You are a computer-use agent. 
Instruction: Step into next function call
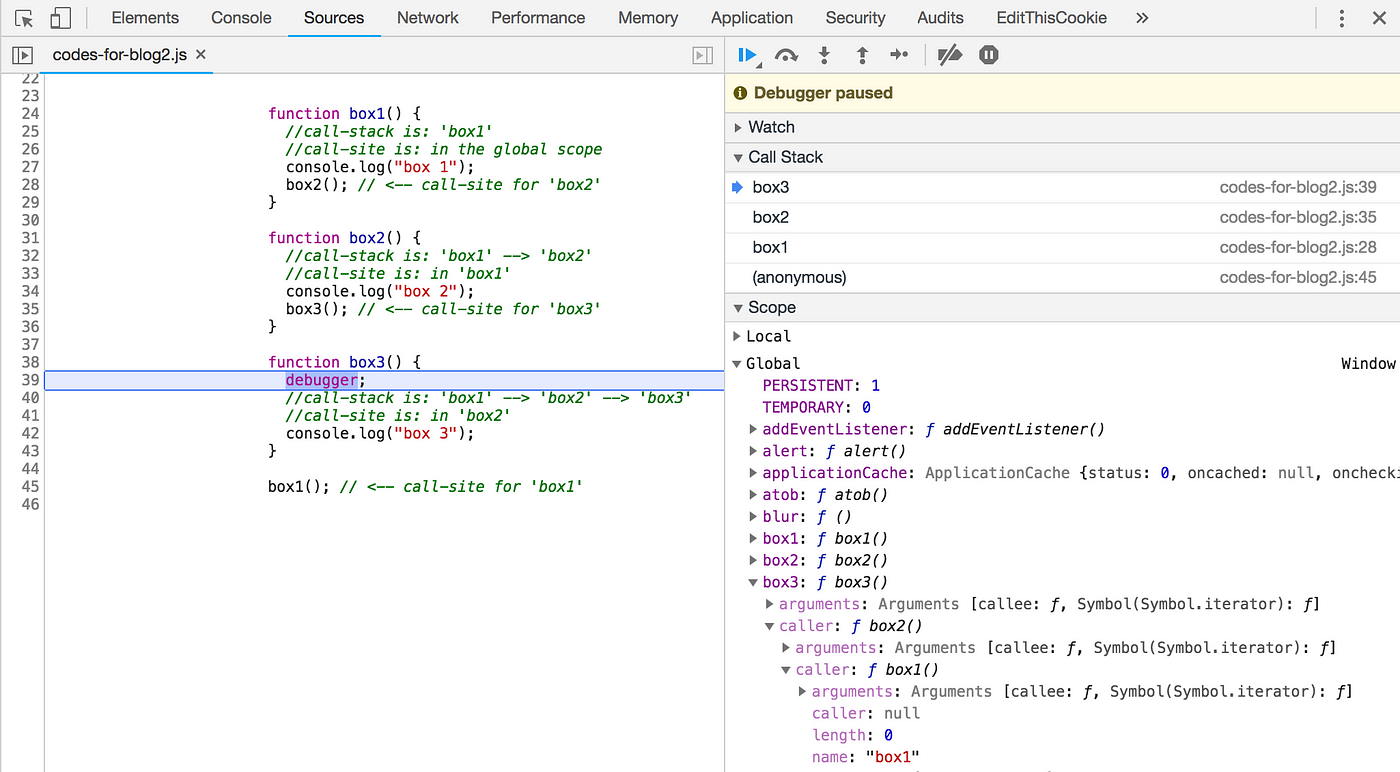(x=824, y=55)
